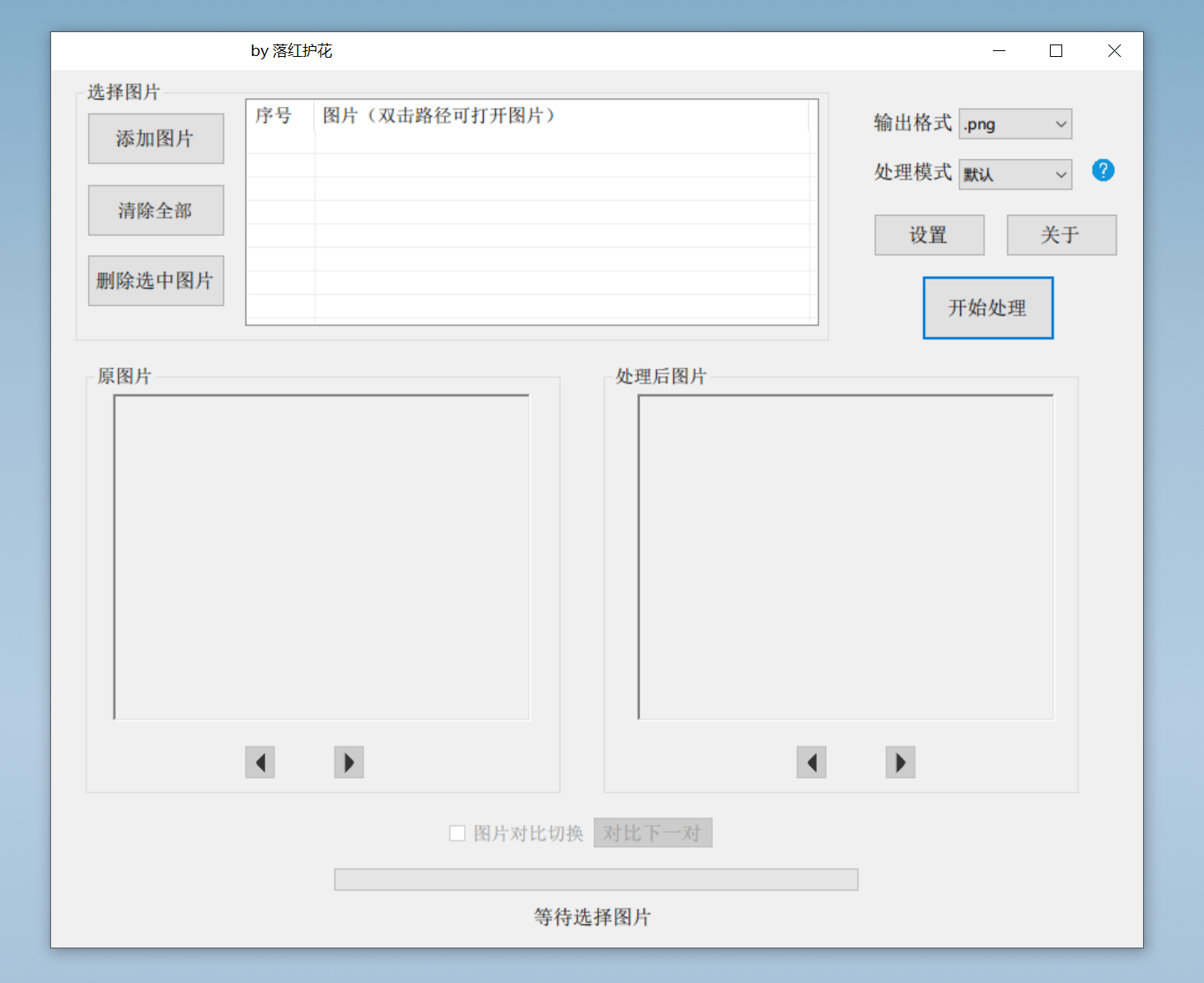Toggle the 图片对比切换 checkbox

click(x=457, y=833)
